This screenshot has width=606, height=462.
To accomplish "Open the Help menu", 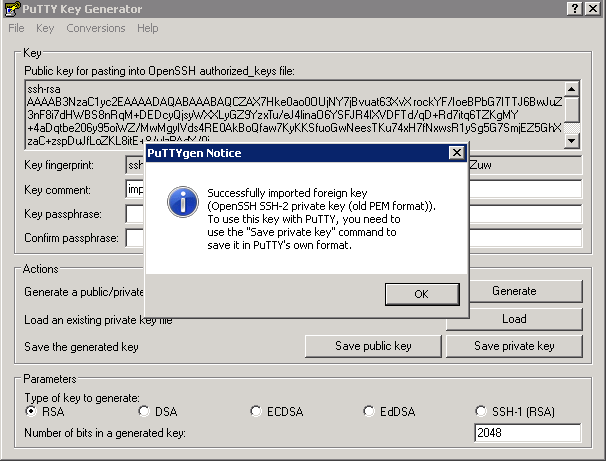I will tap(148, 28).
